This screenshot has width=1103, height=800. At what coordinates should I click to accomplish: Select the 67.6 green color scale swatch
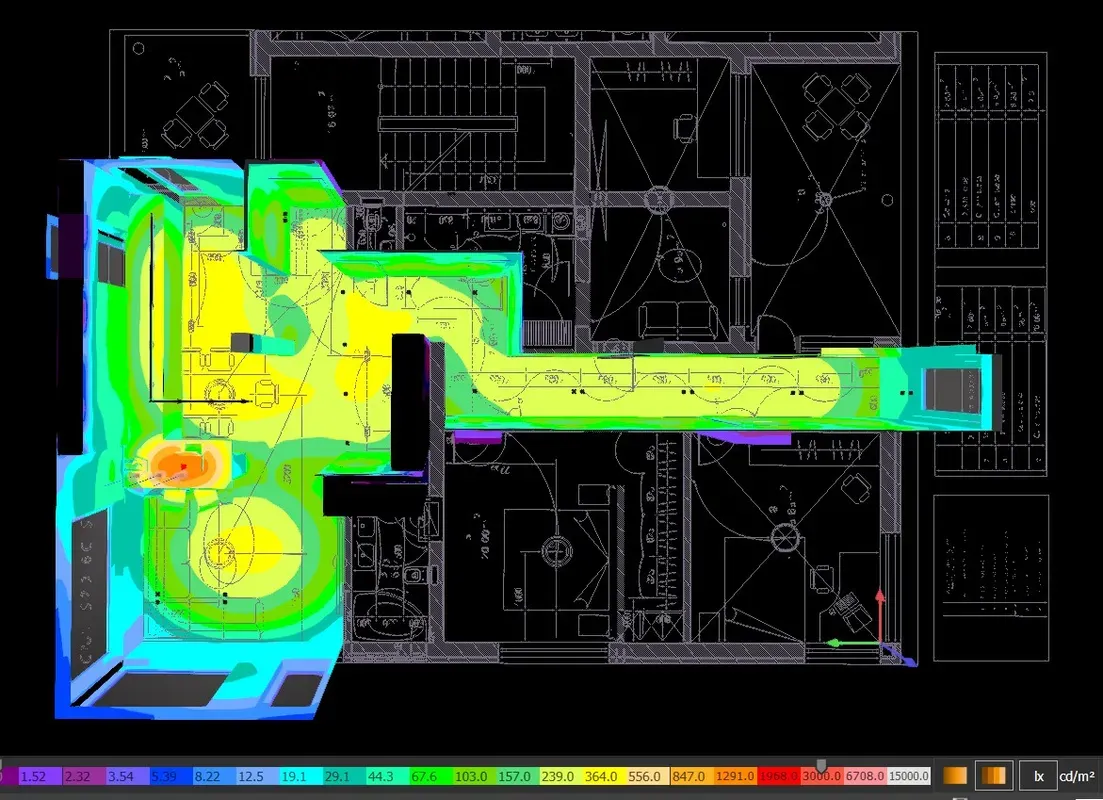pyautogui.click(x=432, y=776)
